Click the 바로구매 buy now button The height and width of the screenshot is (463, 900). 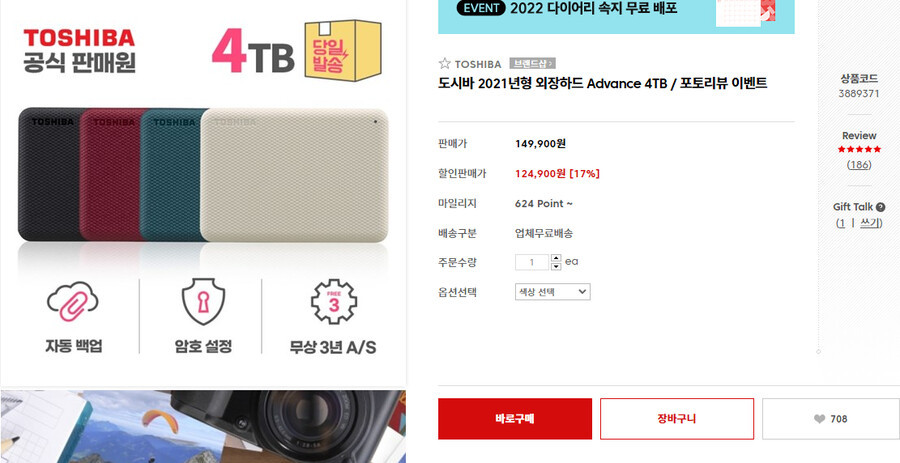pos(515,419)
